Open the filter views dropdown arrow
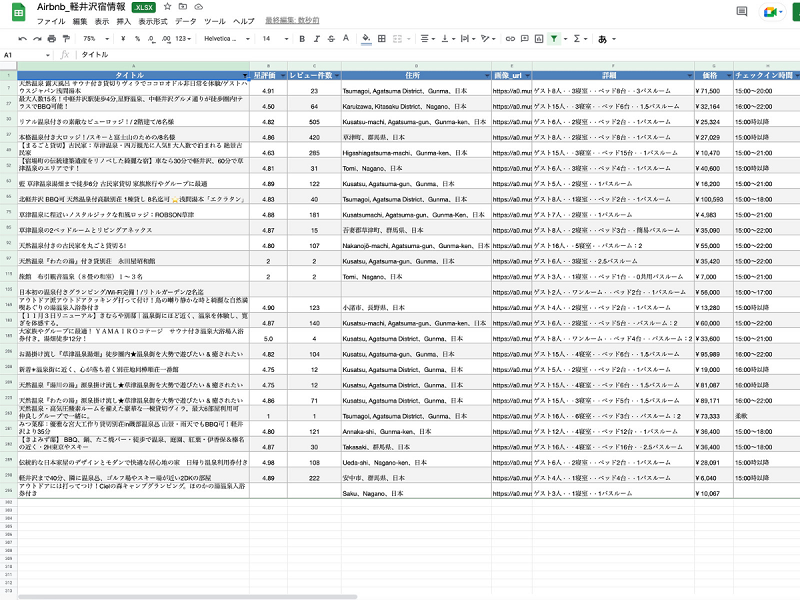The width and height of the screenshot is (800, 600). coord(565,39)
